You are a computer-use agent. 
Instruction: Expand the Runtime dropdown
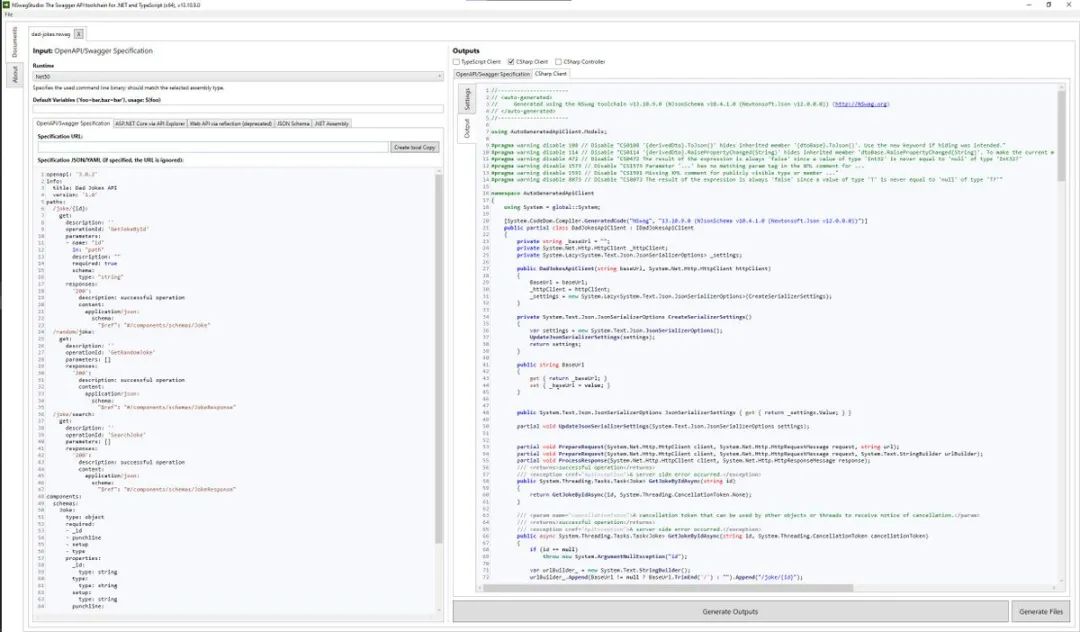click(x=238, y=76)
